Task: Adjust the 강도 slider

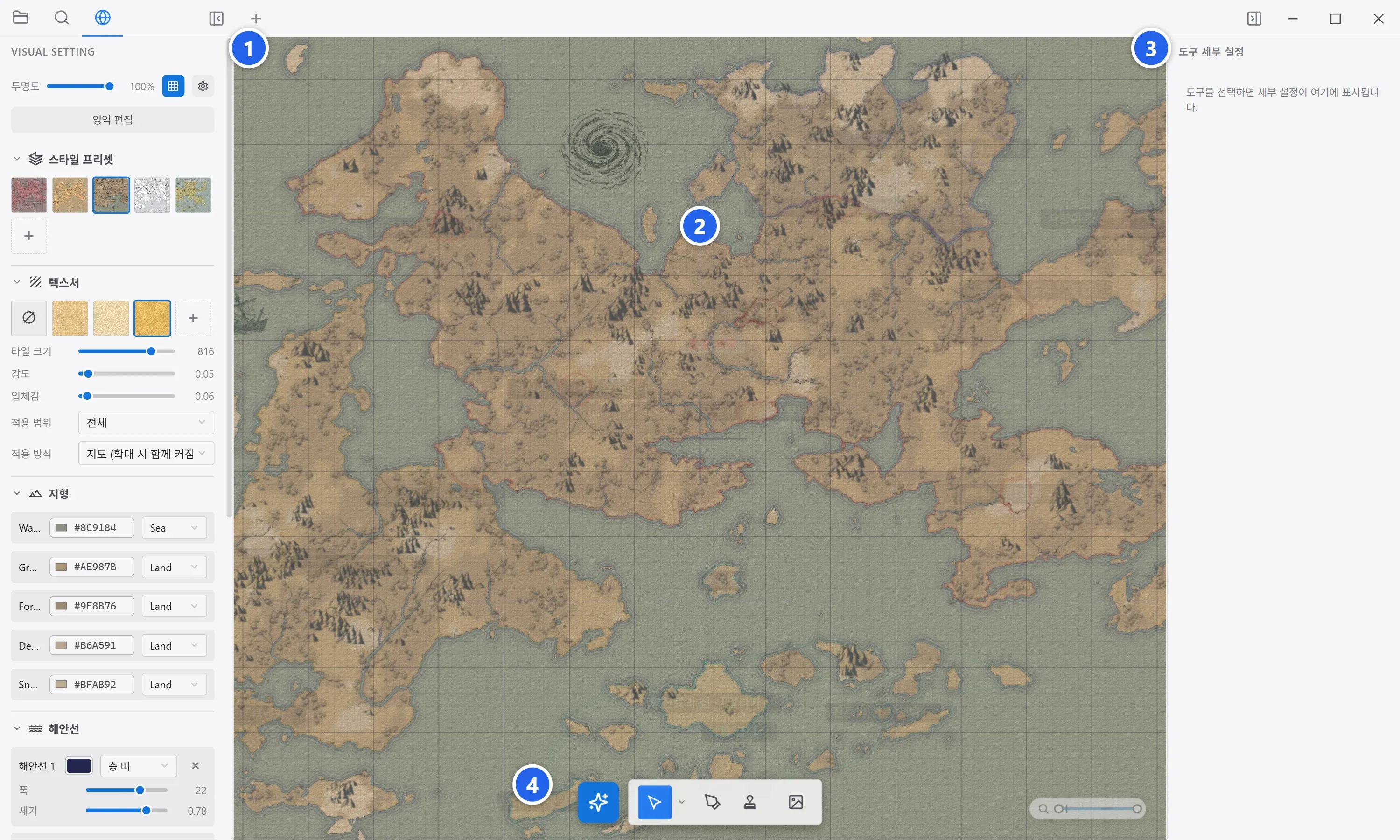Action: point(127,374)
